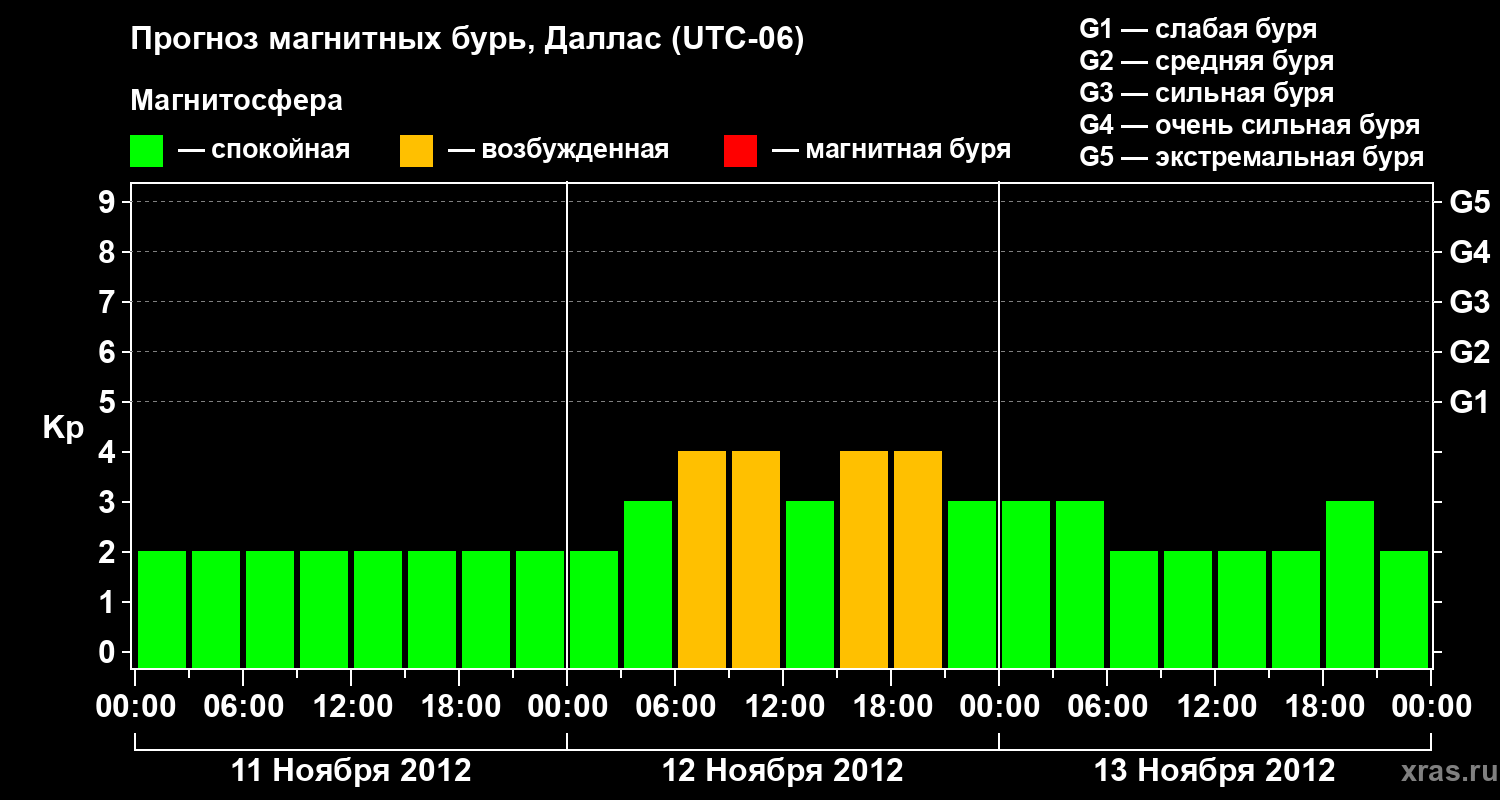Click the '18:00' tick label for 11 Ноября
Viewport: 1500px width, 800px height.
coord(459,707)
